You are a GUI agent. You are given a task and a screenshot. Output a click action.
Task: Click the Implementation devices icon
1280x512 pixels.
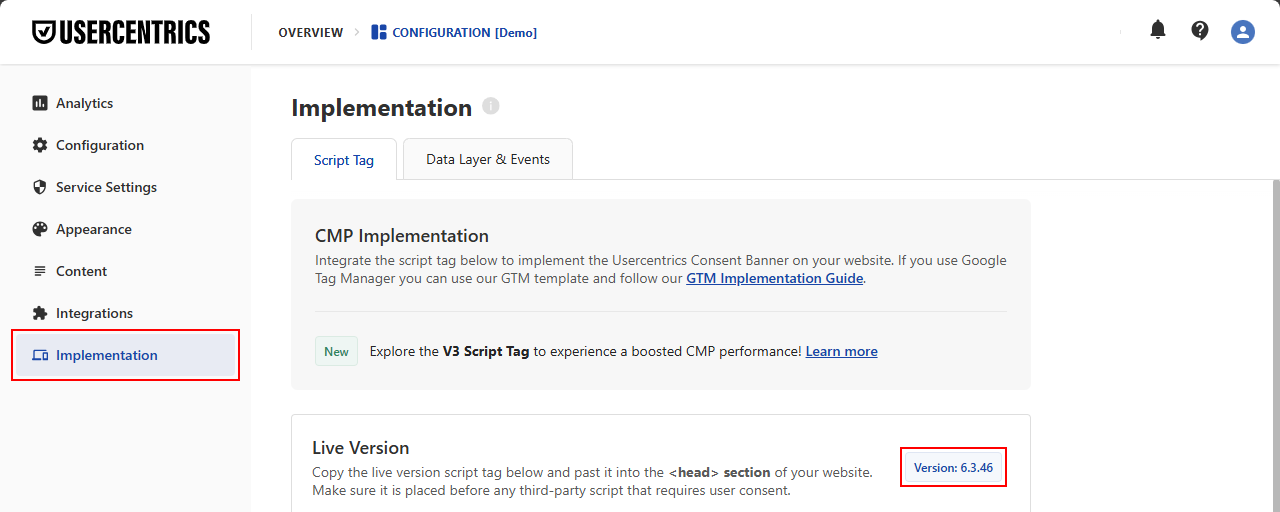coord(40,355)
